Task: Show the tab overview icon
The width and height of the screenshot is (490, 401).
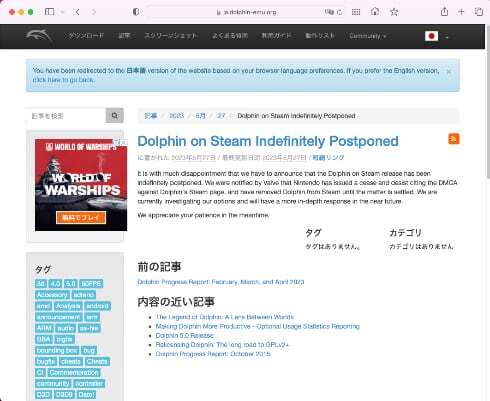Action: coord(479,12)
